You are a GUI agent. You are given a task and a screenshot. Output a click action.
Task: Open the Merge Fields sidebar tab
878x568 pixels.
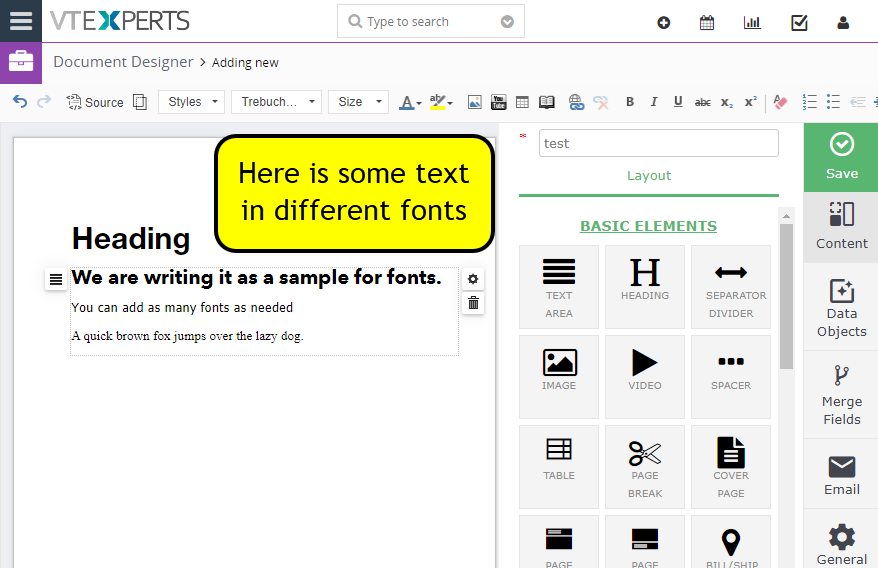[841, 395]
